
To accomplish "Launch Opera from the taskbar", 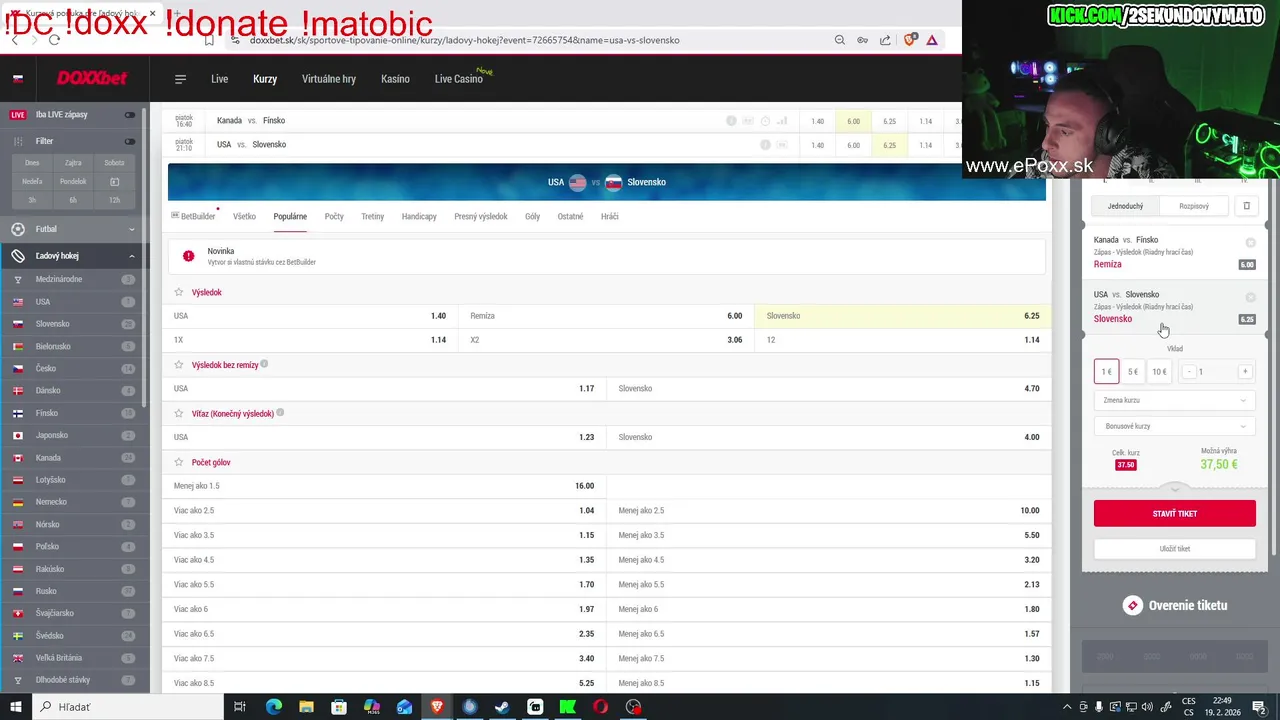I will tap(600, 707).
